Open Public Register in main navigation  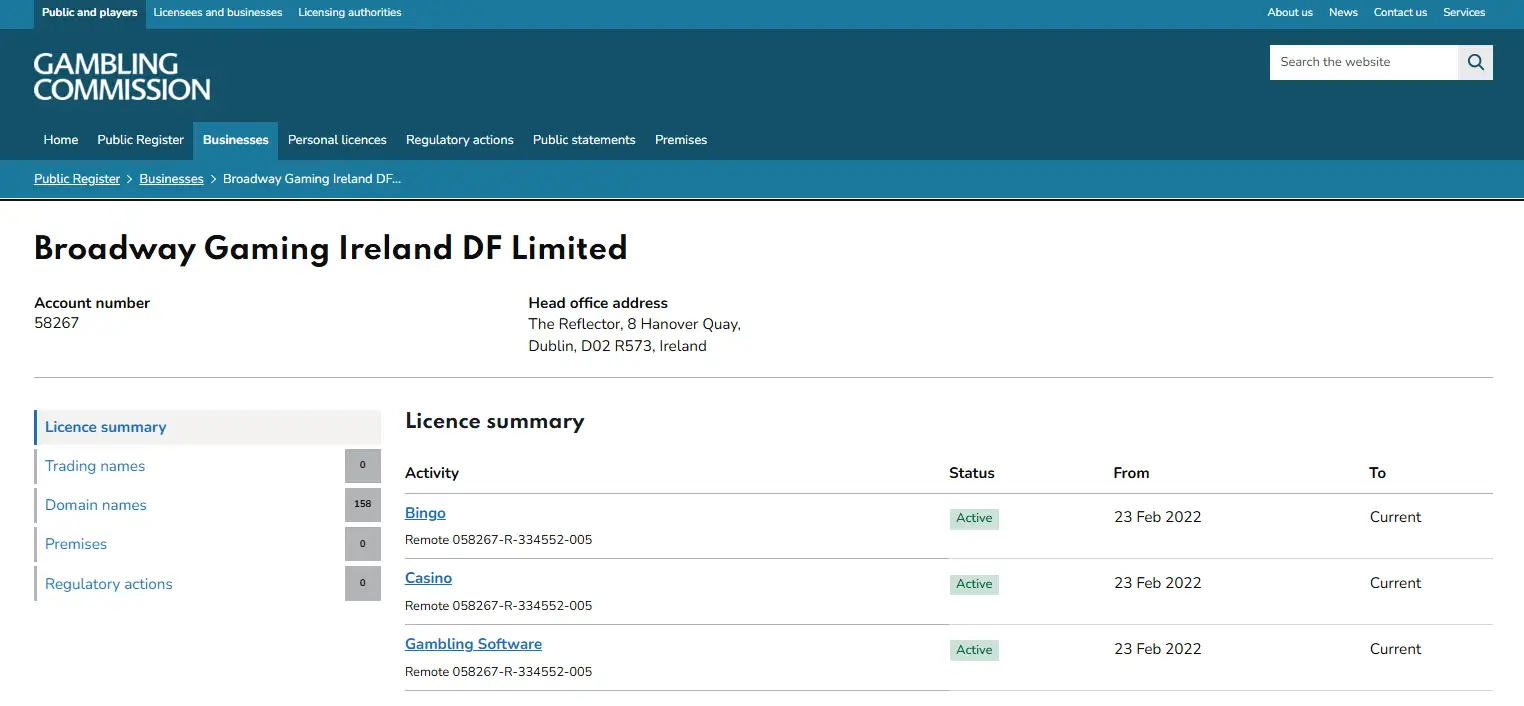pyautogui.click(x=141, y=140)
